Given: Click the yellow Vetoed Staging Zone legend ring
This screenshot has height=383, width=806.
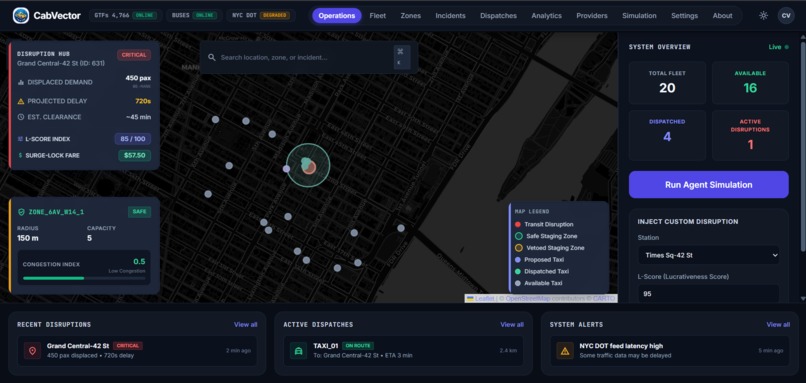Looking at the screenshot, I should pyautogui.click(x=518, y=248).
